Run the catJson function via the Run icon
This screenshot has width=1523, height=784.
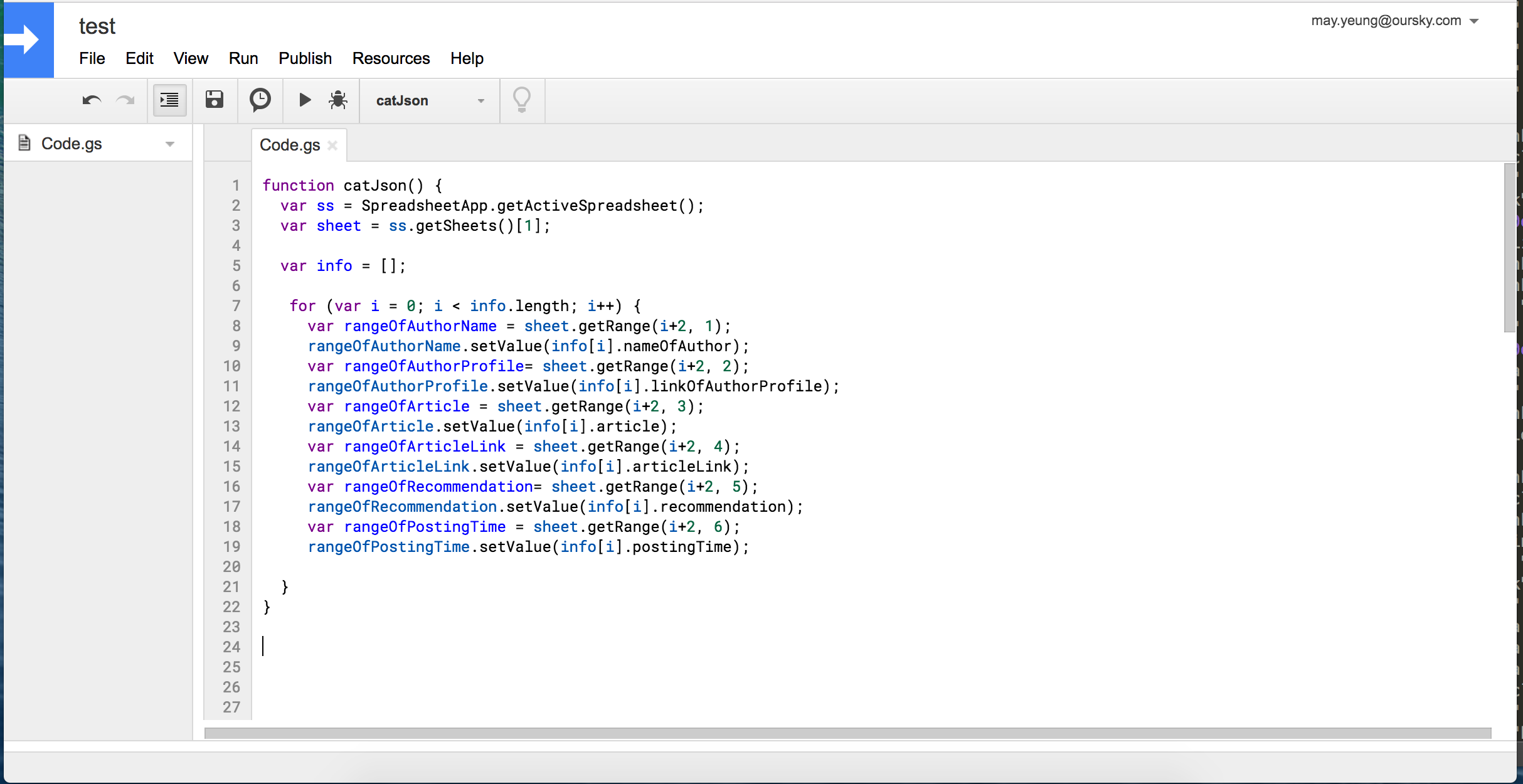pos(305,100)
